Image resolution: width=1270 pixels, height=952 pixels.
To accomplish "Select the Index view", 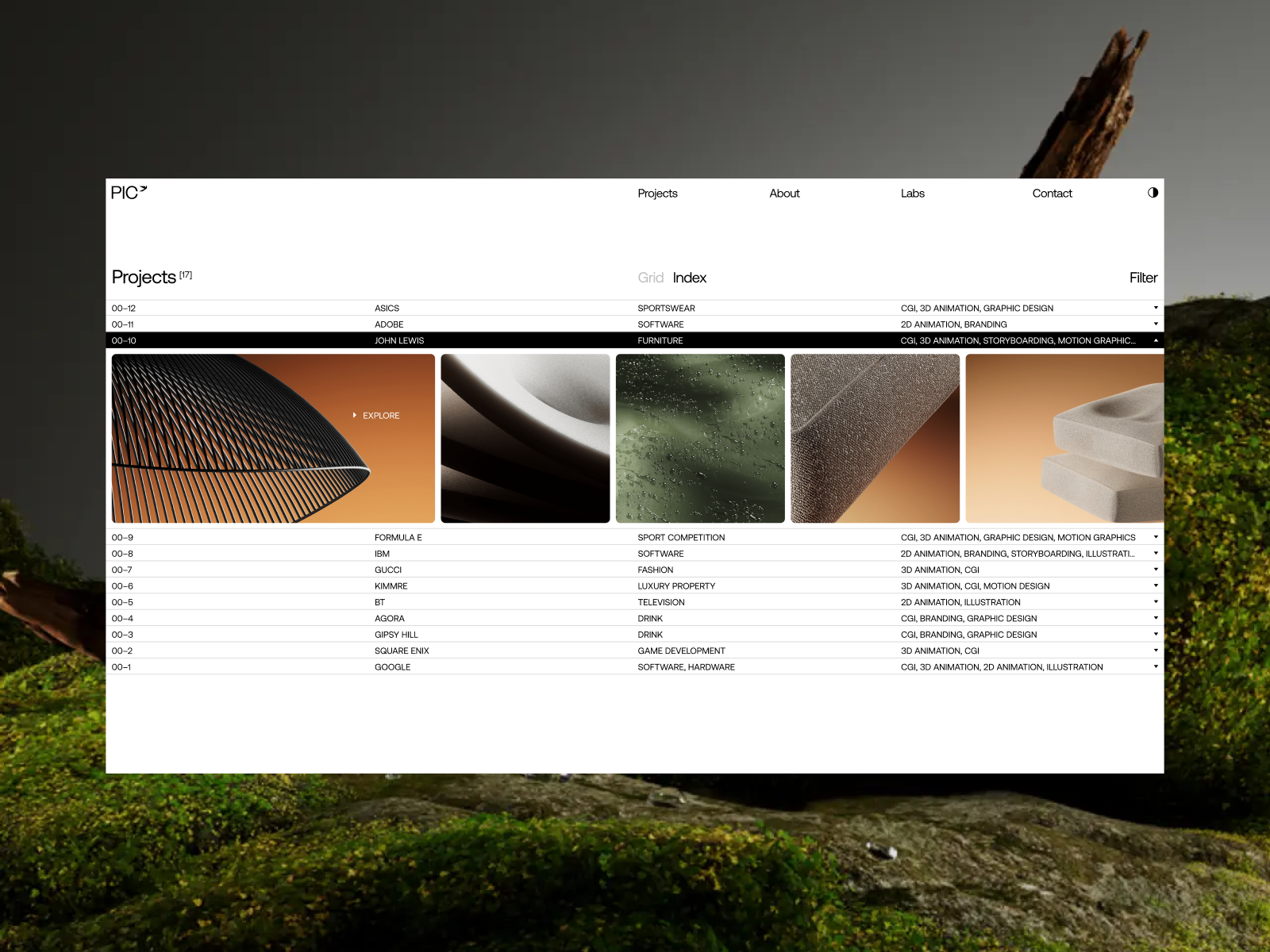I will [689, 278].
